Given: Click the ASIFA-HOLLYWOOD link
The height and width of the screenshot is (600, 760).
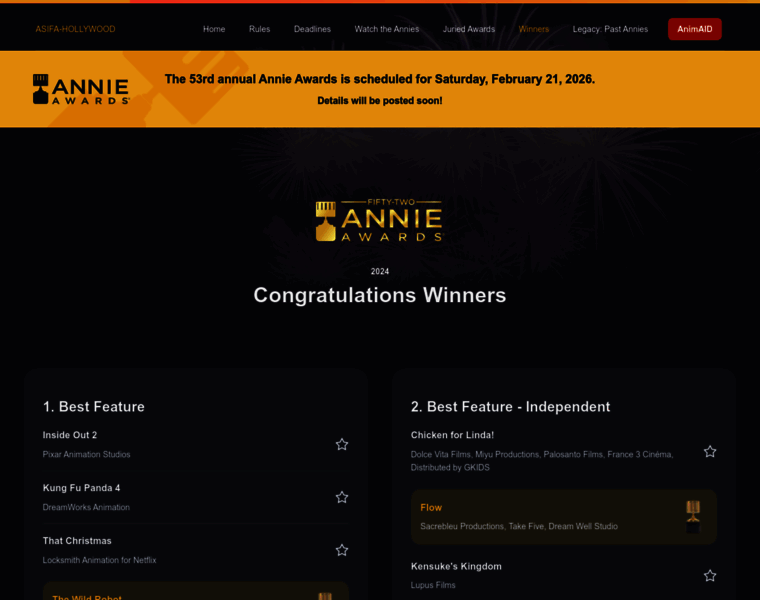Looking at the screenshot, I should click(x=75, y=29).
